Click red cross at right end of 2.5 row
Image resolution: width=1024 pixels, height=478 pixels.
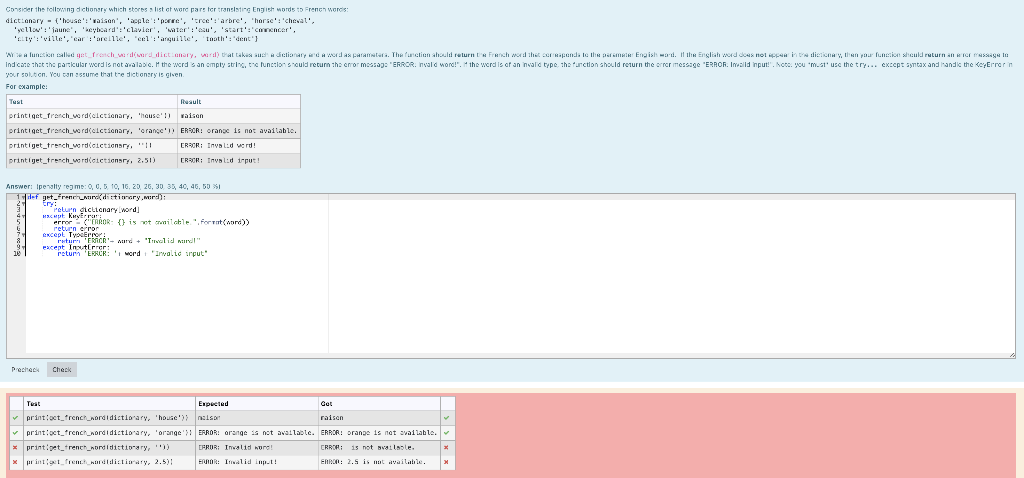(x=446, y=462)
